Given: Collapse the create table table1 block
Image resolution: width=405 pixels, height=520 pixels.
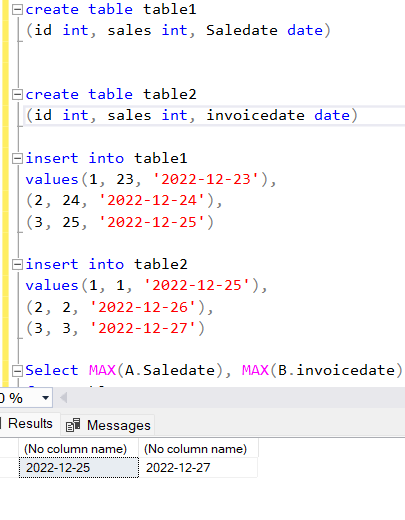Looking at the screenshot, I should [x=17, y=10].
